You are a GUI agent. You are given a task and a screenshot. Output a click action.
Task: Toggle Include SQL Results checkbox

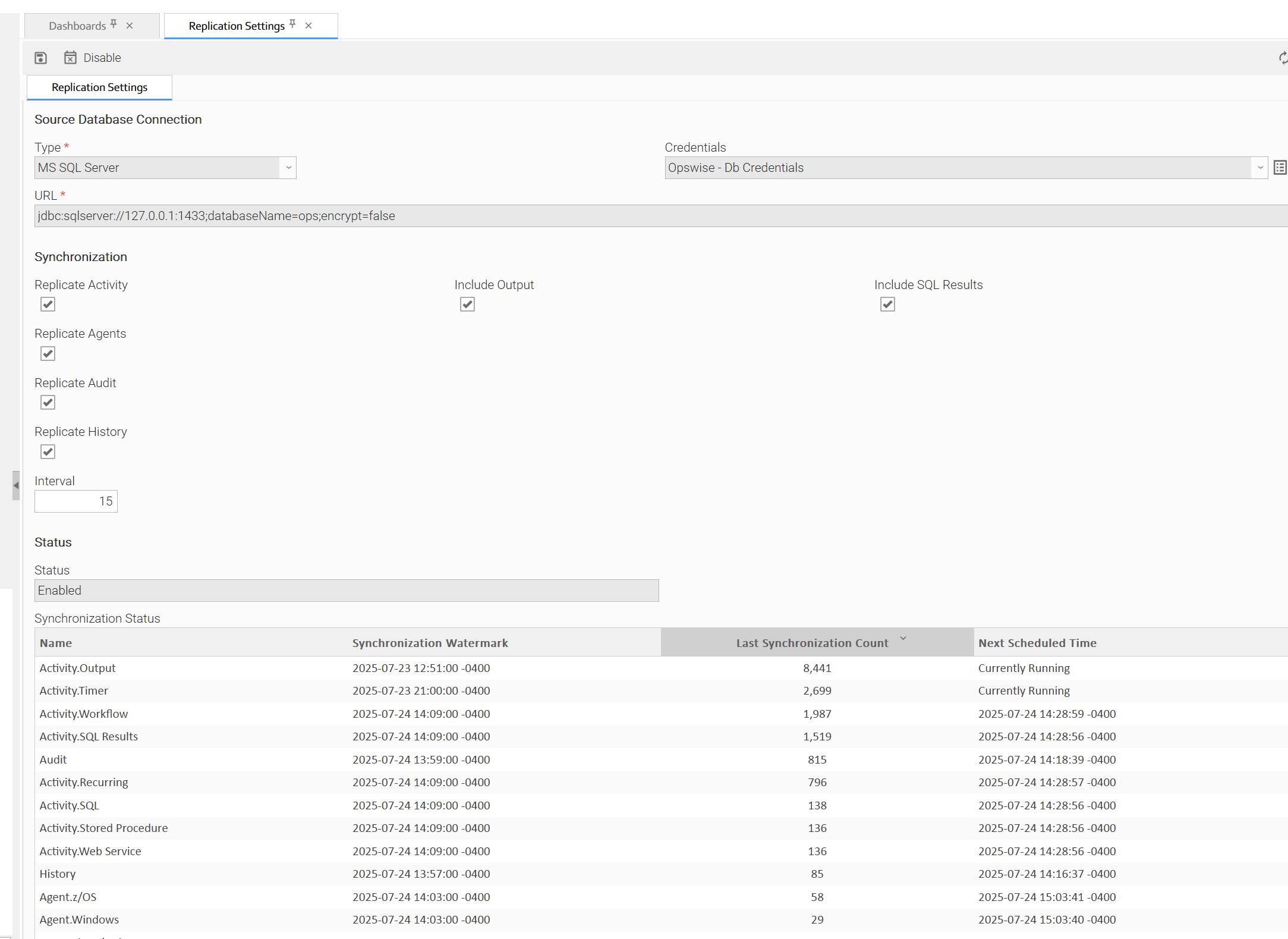click(x=887, y=304)
